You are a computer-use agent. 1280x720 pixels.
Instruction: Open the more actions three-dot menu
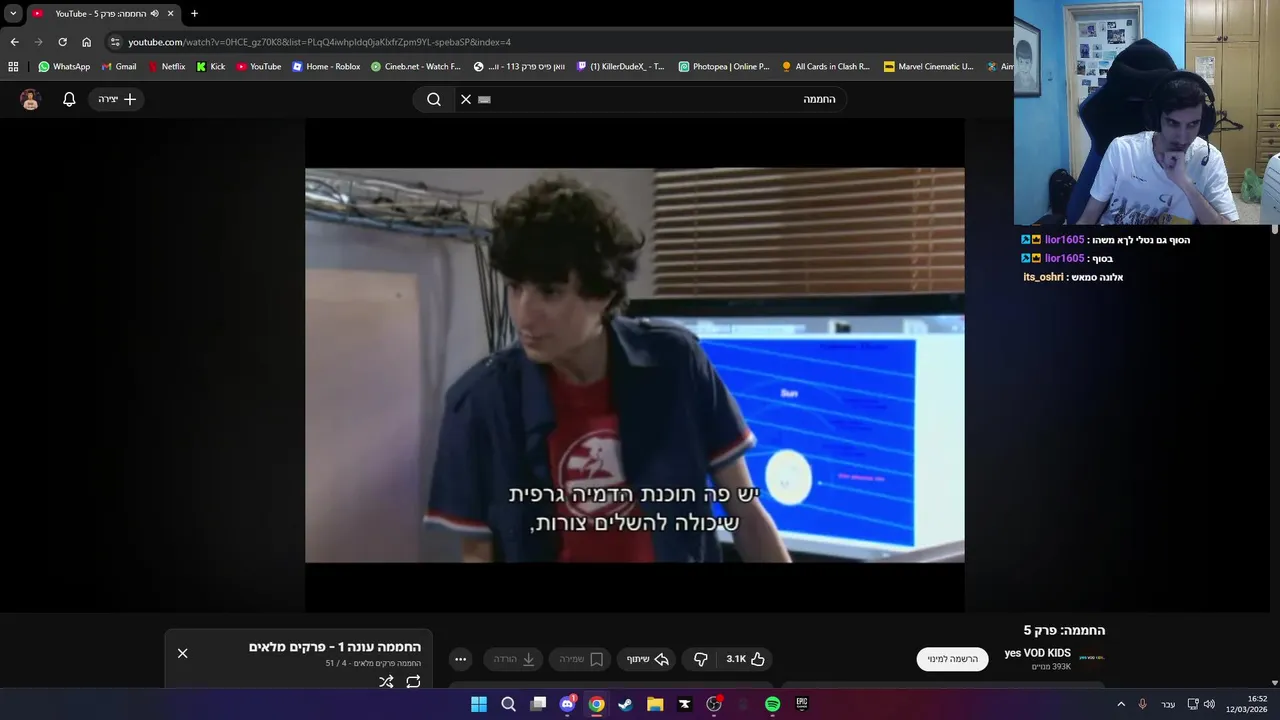(x=460, y=659)
